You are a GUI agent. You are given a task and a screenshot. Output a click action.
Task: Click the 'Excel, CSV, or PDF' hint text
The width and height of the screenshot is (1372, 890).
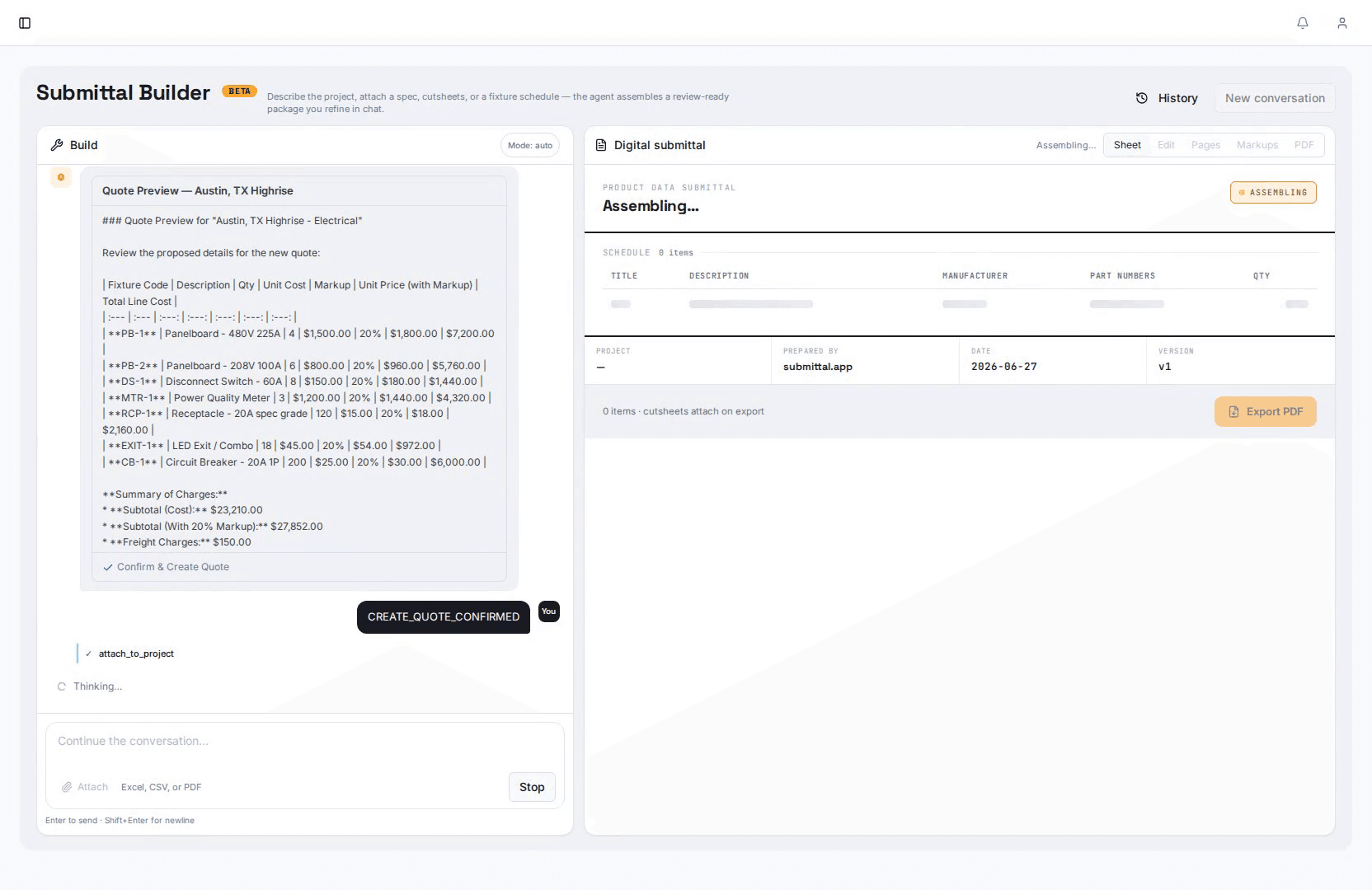pyautogui.click(x=161, y=787)
